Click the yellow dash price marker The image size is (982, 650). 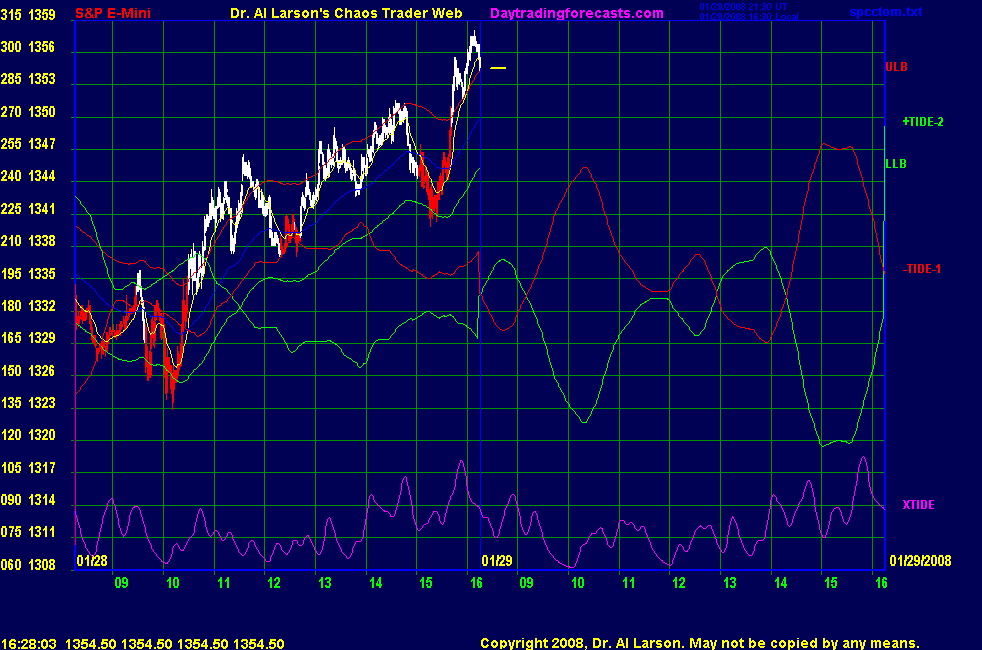[x=498, y=68]
